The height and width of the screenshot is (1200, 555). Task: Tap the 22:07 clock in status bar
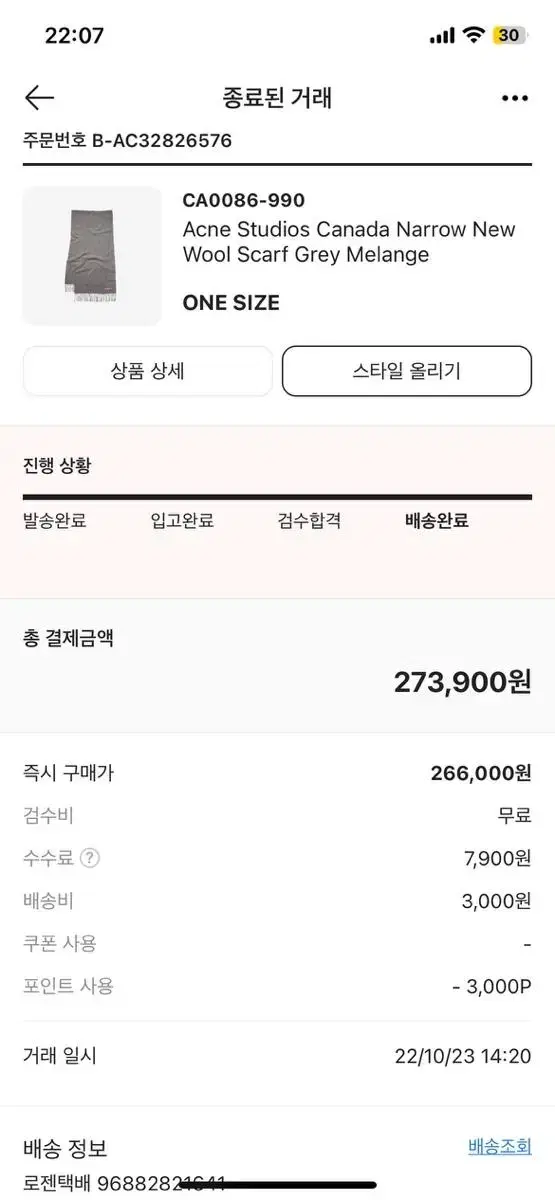coord(74,35)
